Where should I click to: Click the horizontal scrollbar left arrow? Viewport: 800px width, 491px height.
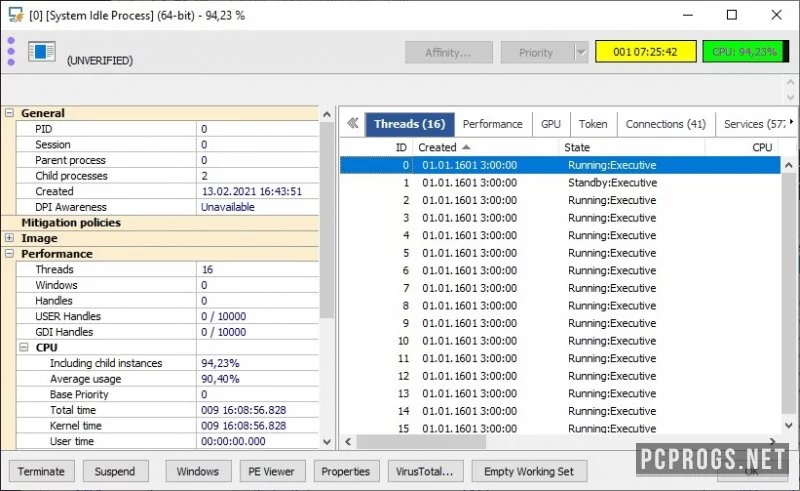[348, 441]
